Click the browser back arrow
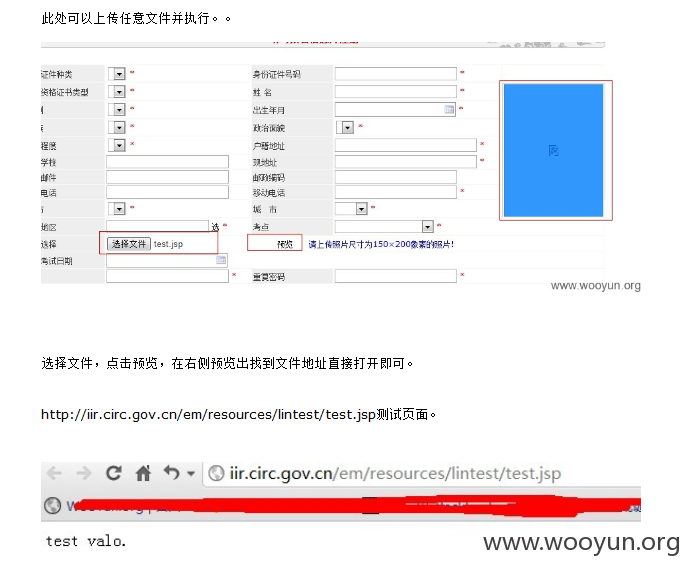This screenshot has height=571, width=689. pyautogui.click(x=54, y=473)
